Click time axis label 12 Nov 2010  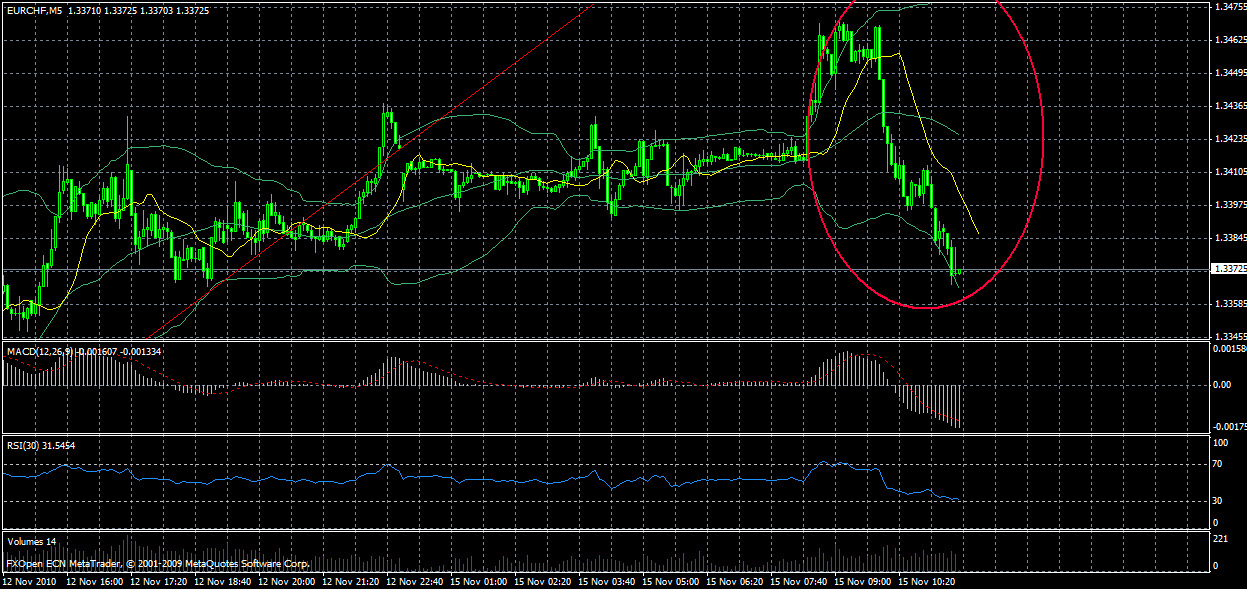point(31,580)
